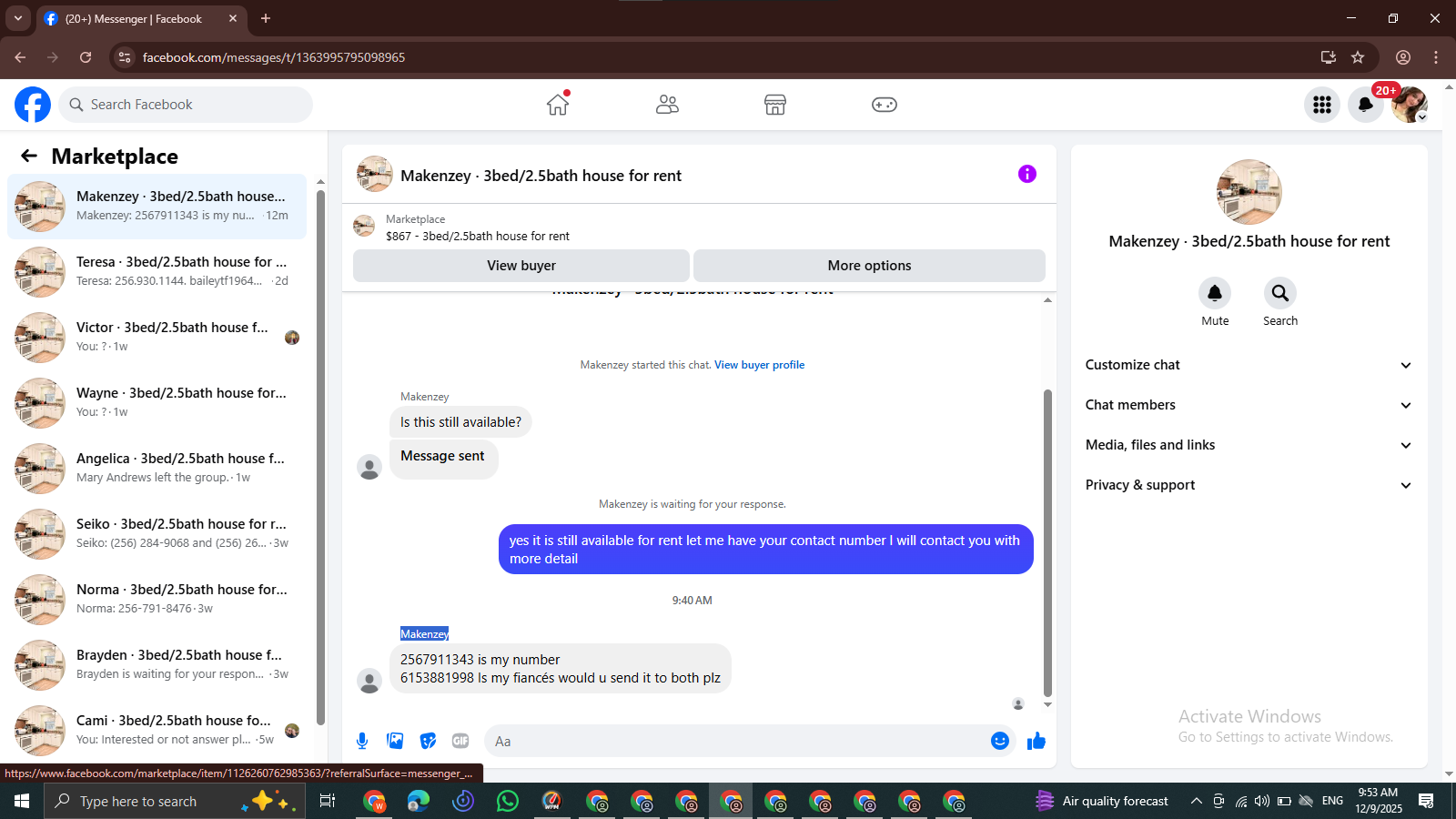The image size is (1456, 819).
Task: Open the Gaming controller icon
Action: [x=885, y=105]
